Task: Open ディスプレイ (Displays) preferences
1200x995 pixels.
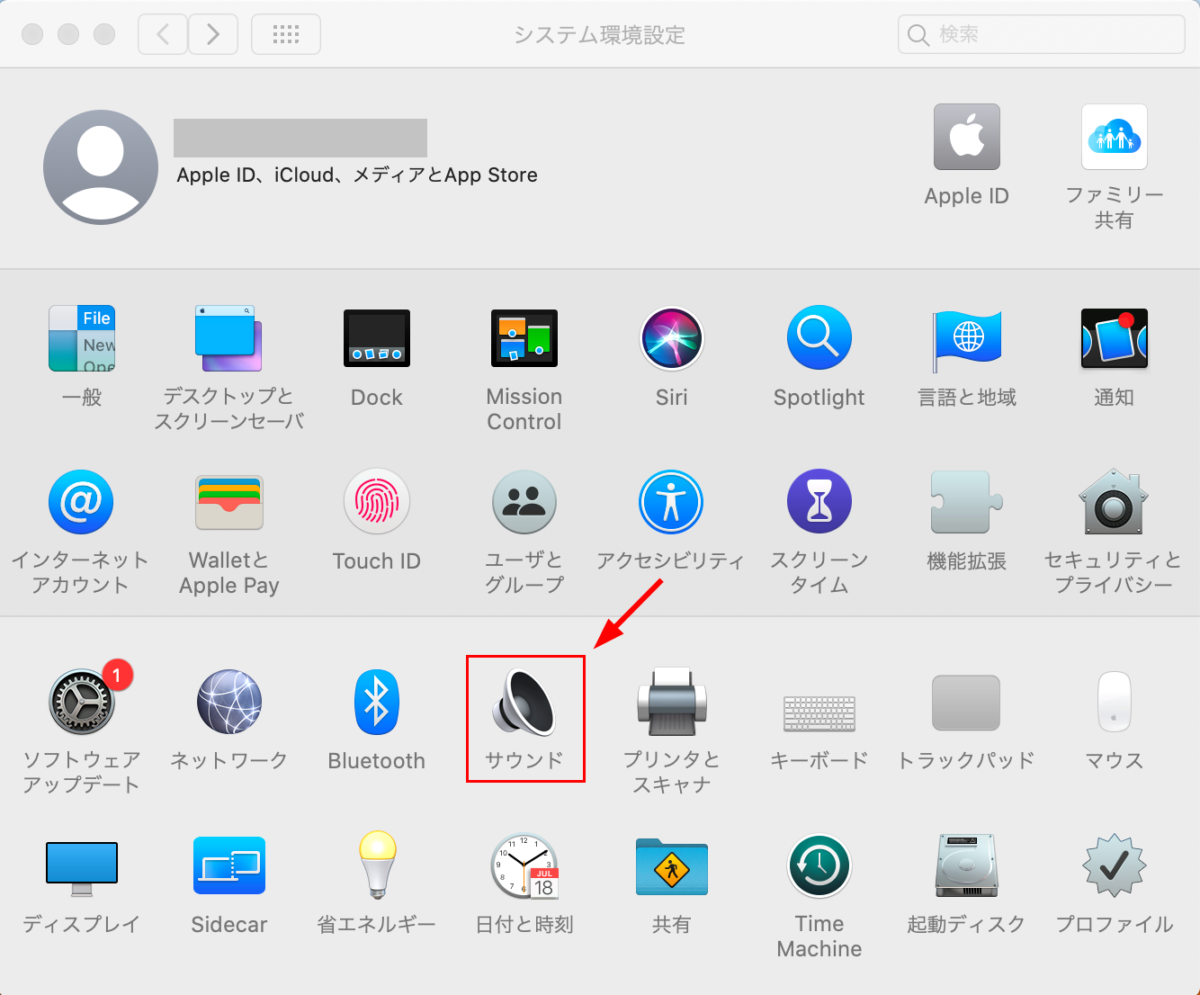Action: pos(81,868)
